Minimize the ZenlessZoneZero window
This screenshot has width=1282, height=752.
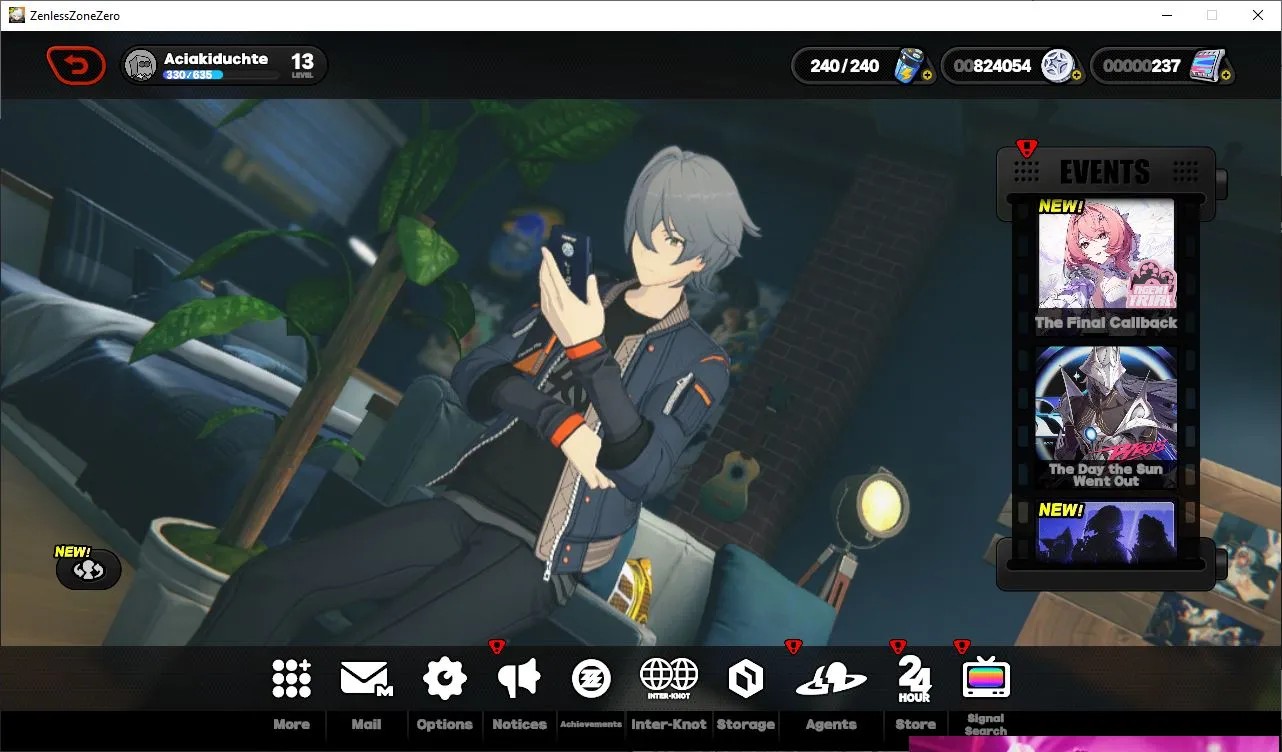coord(1167,15)
